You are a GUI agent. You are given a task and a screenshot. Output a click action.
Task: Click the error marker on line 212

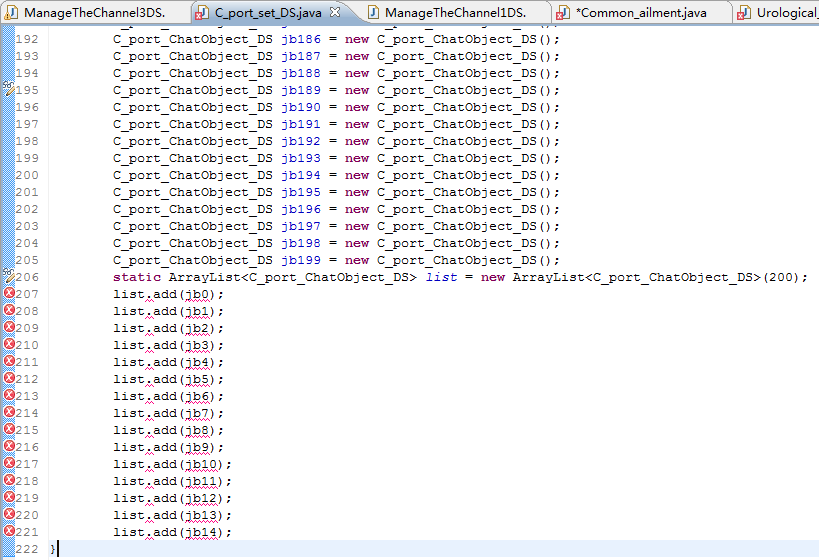pos(9,378)
